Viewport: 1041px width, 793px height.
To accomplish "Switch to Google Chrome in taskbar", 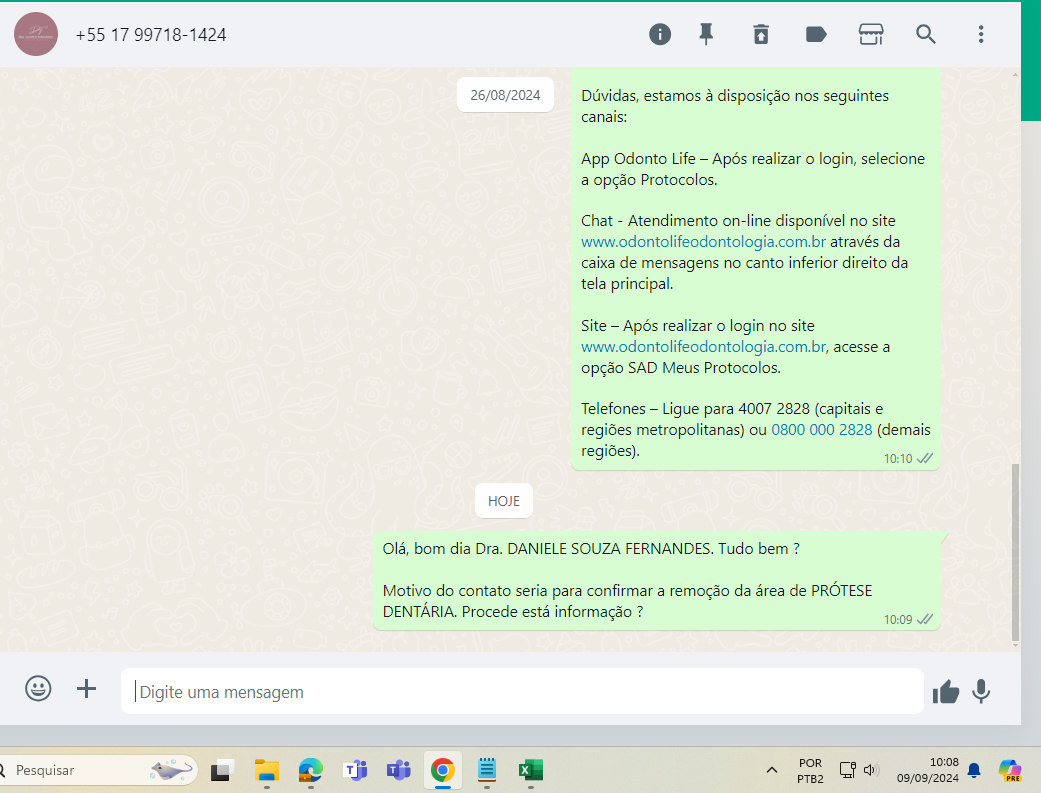I will click(x=443, y=770).
